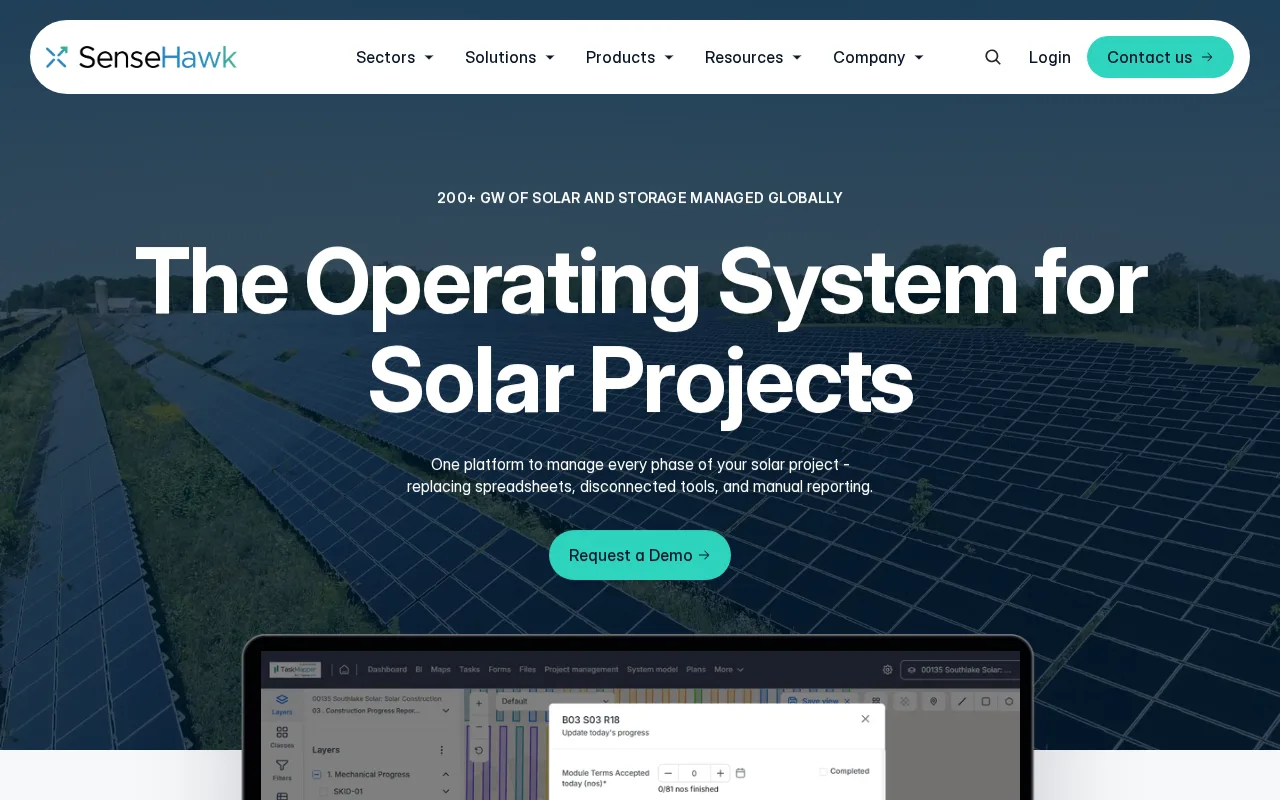Open the Filters sidebar panel icon

[x=282, y=770]
